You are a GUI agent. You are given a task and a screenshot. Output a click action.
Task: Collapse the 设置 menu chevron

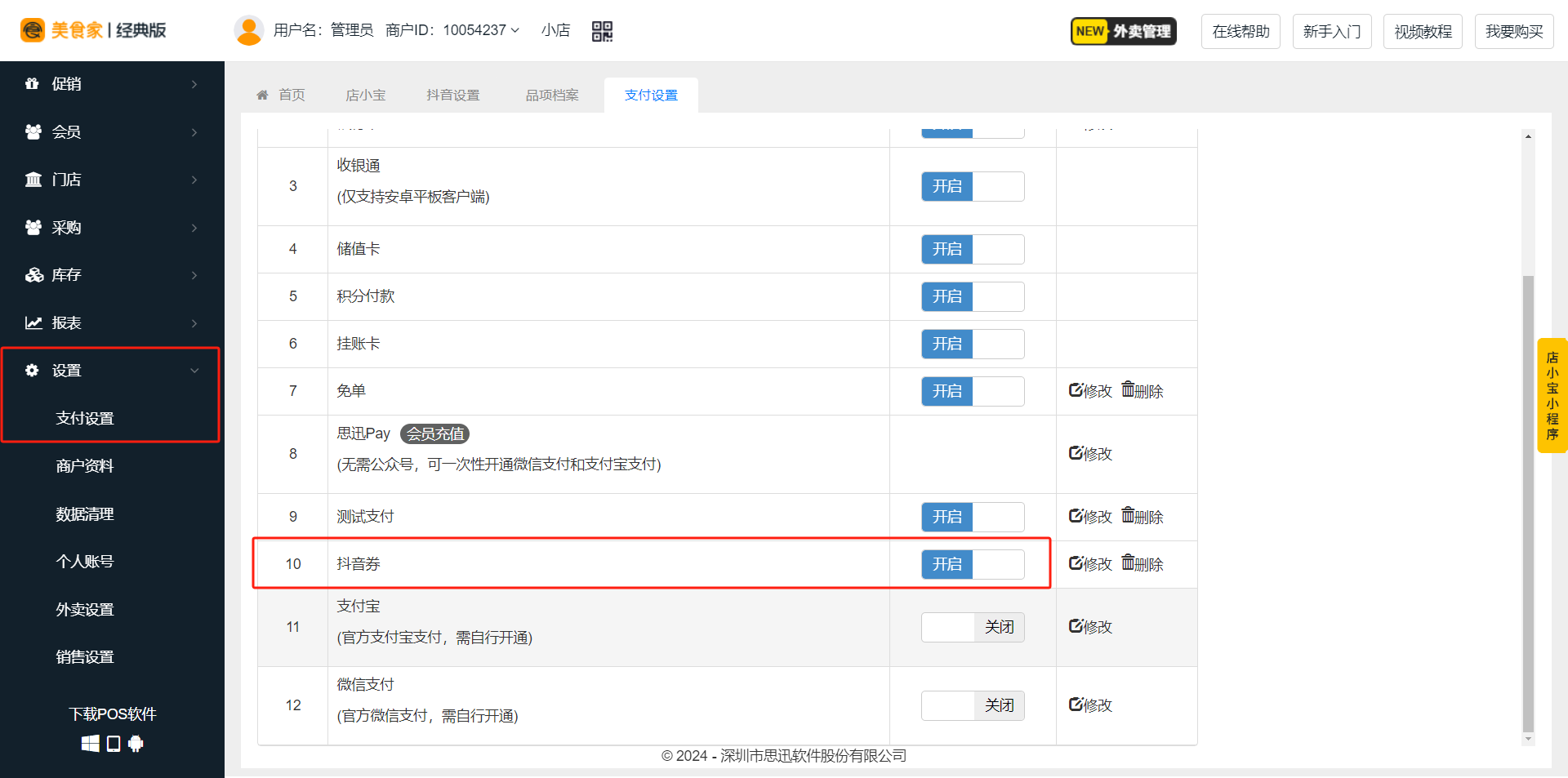tap(194, 371)
